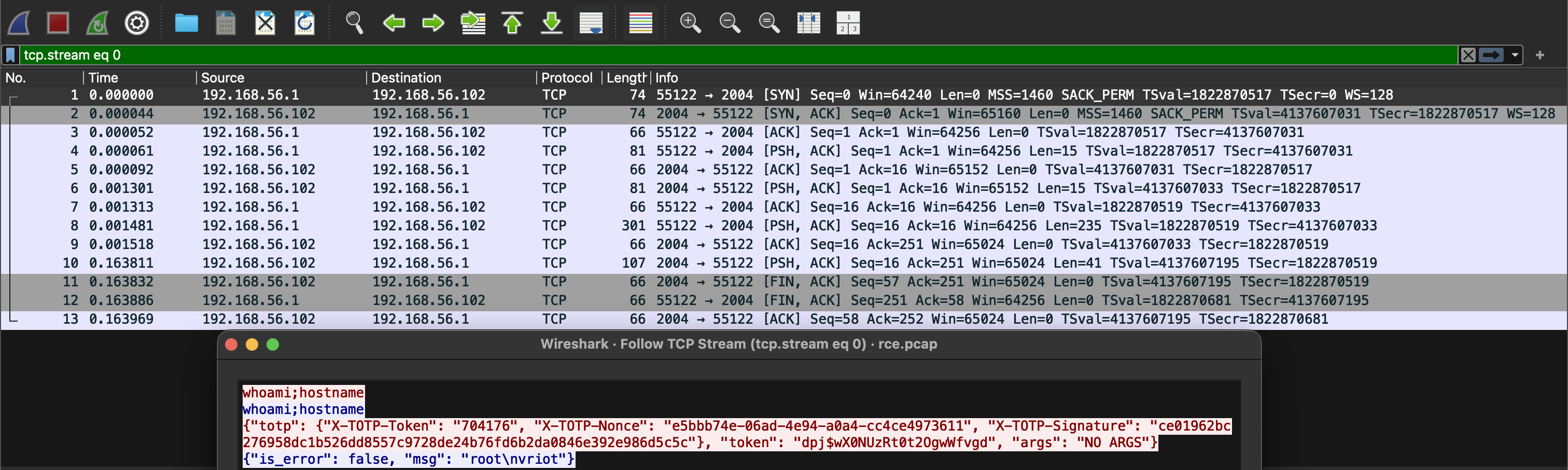Click the shark fin start capture icon
The height and width of the screenshot is (470, 1568).
click(19, 23)
